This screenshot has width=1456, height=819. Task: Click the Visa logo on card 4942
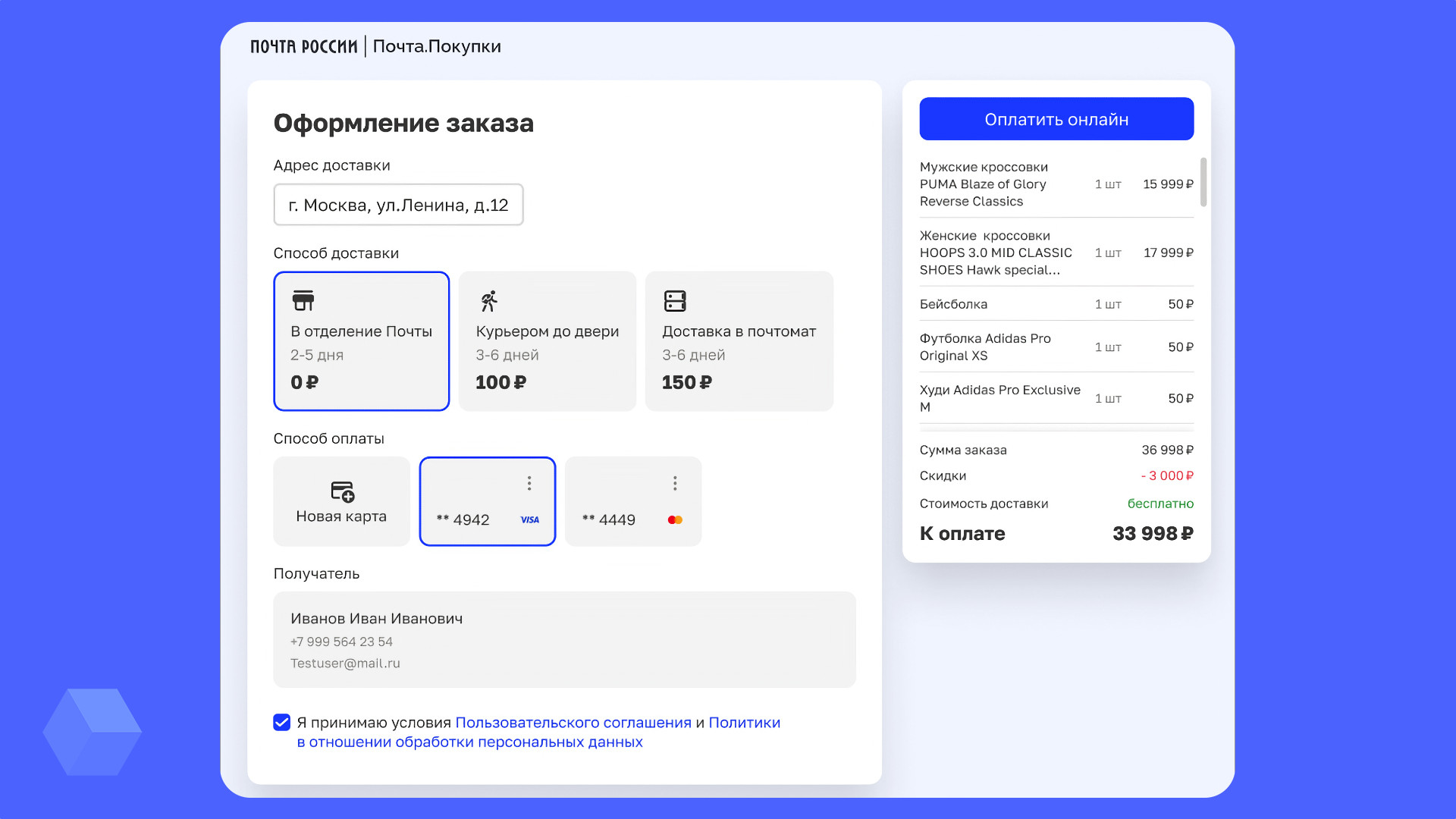pos(529,519)
